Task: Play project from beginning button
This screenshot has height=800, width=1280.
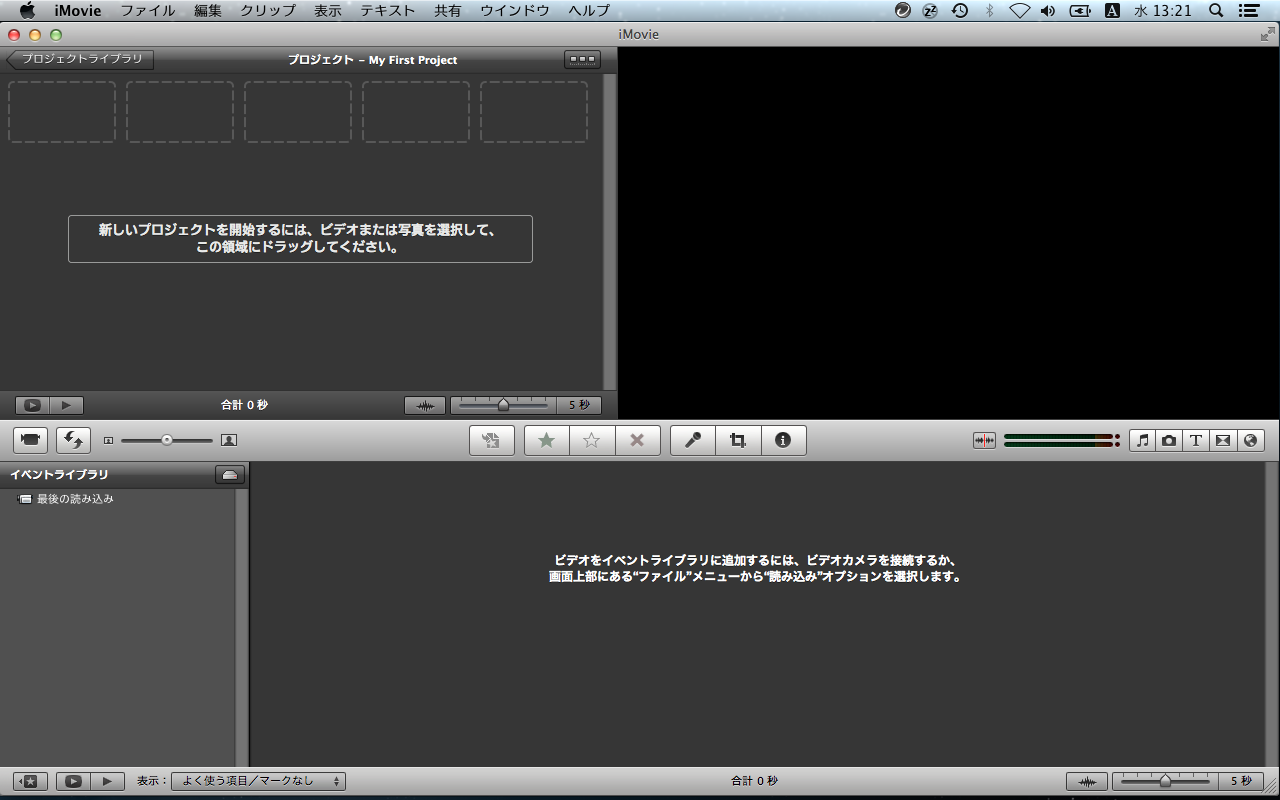Action: tap(66, 405)
